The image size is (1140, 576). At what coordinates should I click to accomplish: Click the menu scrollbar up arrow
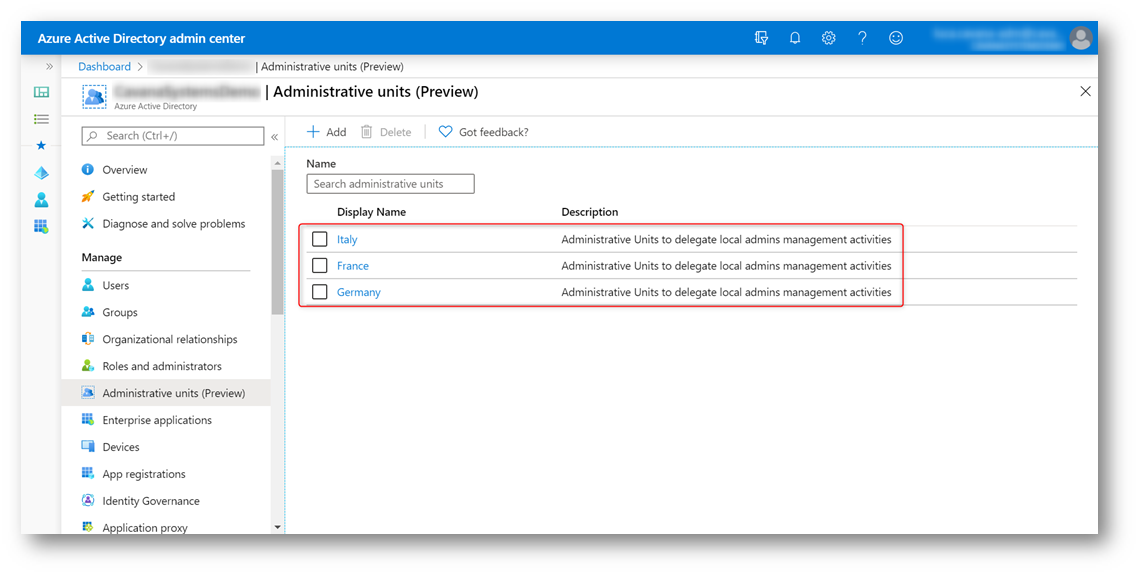point(277,163)
